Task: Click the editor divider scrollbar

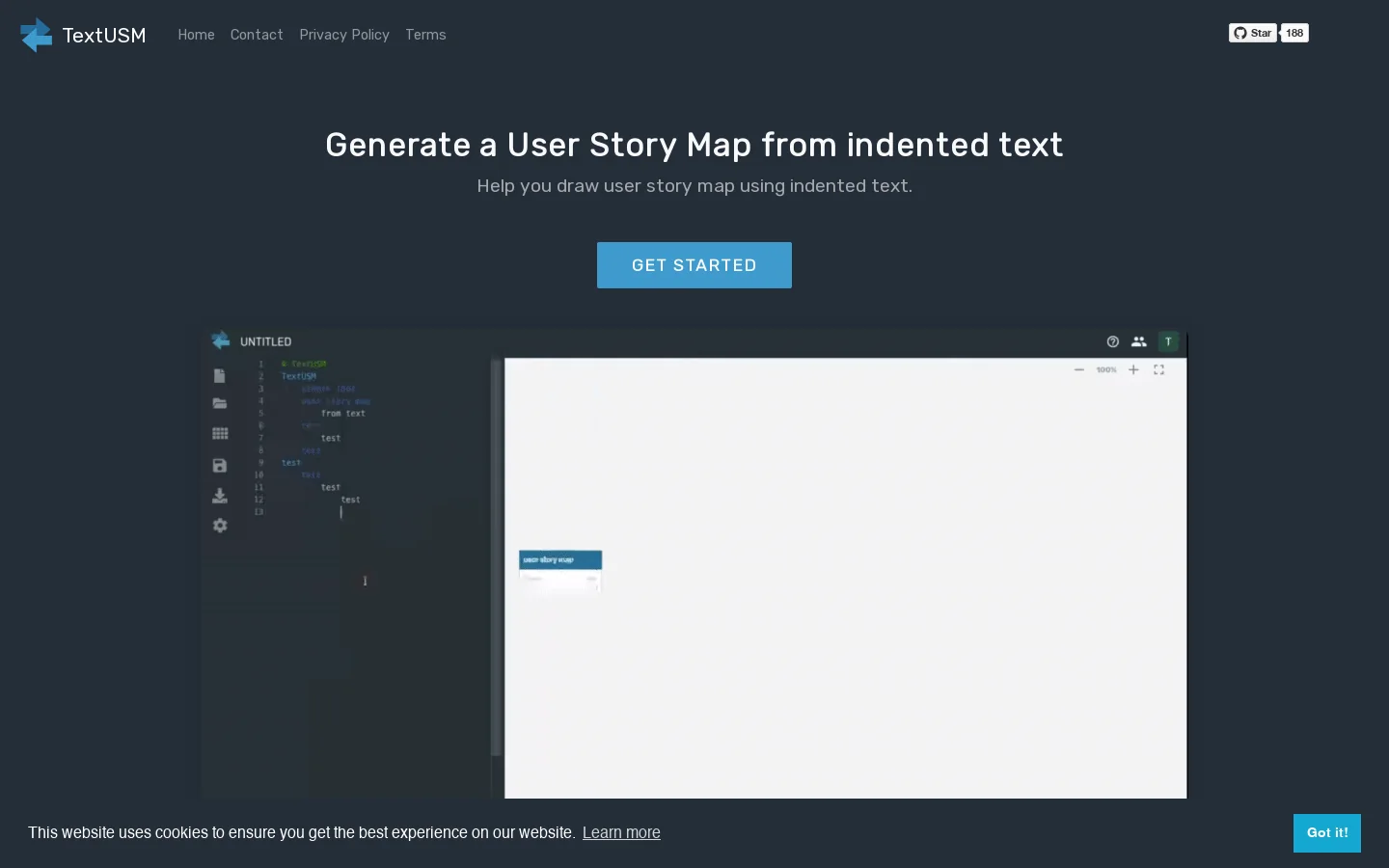Action: pos(497,557)
